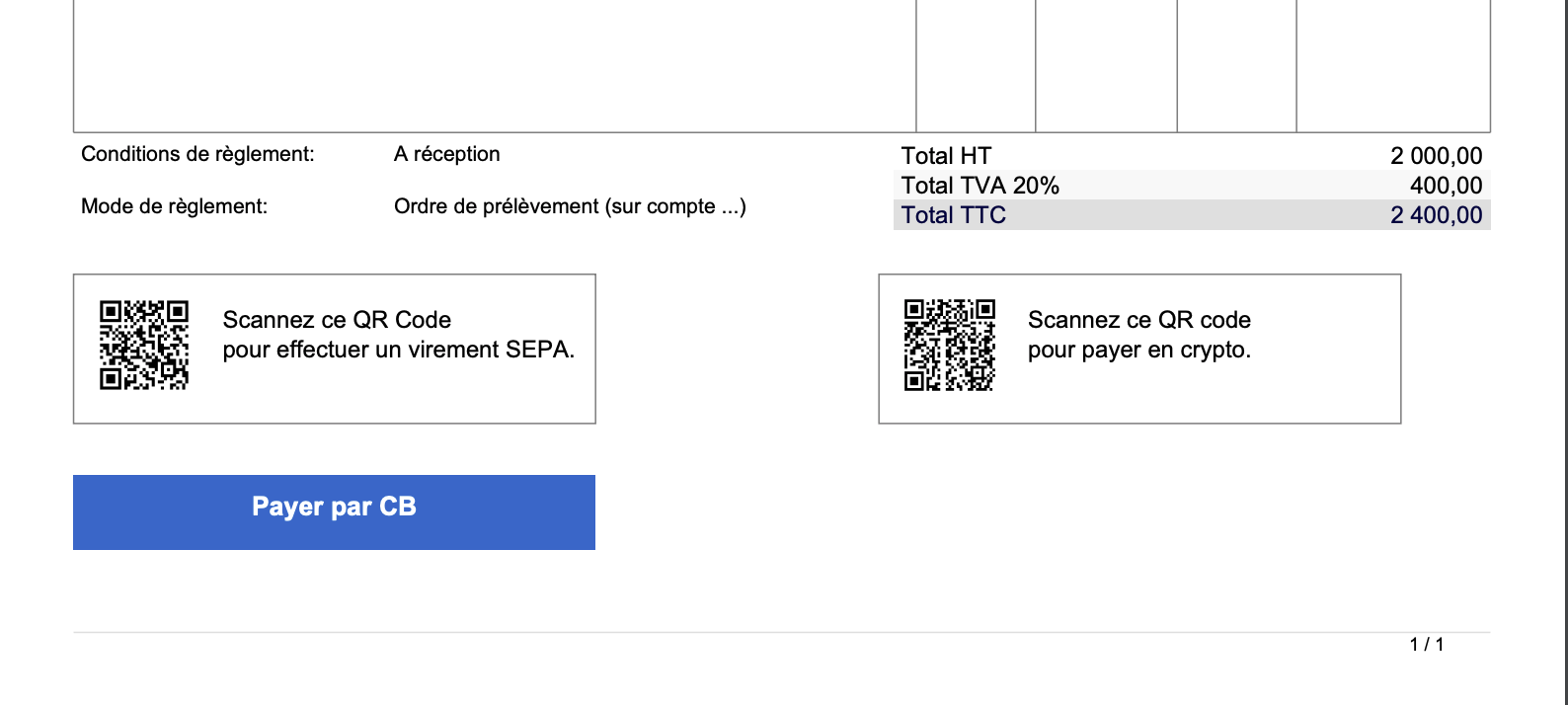This screenshot has width=1568, height=705.
Task: Click the SEPA transfer QR code
Action: (x=144, y=346)
